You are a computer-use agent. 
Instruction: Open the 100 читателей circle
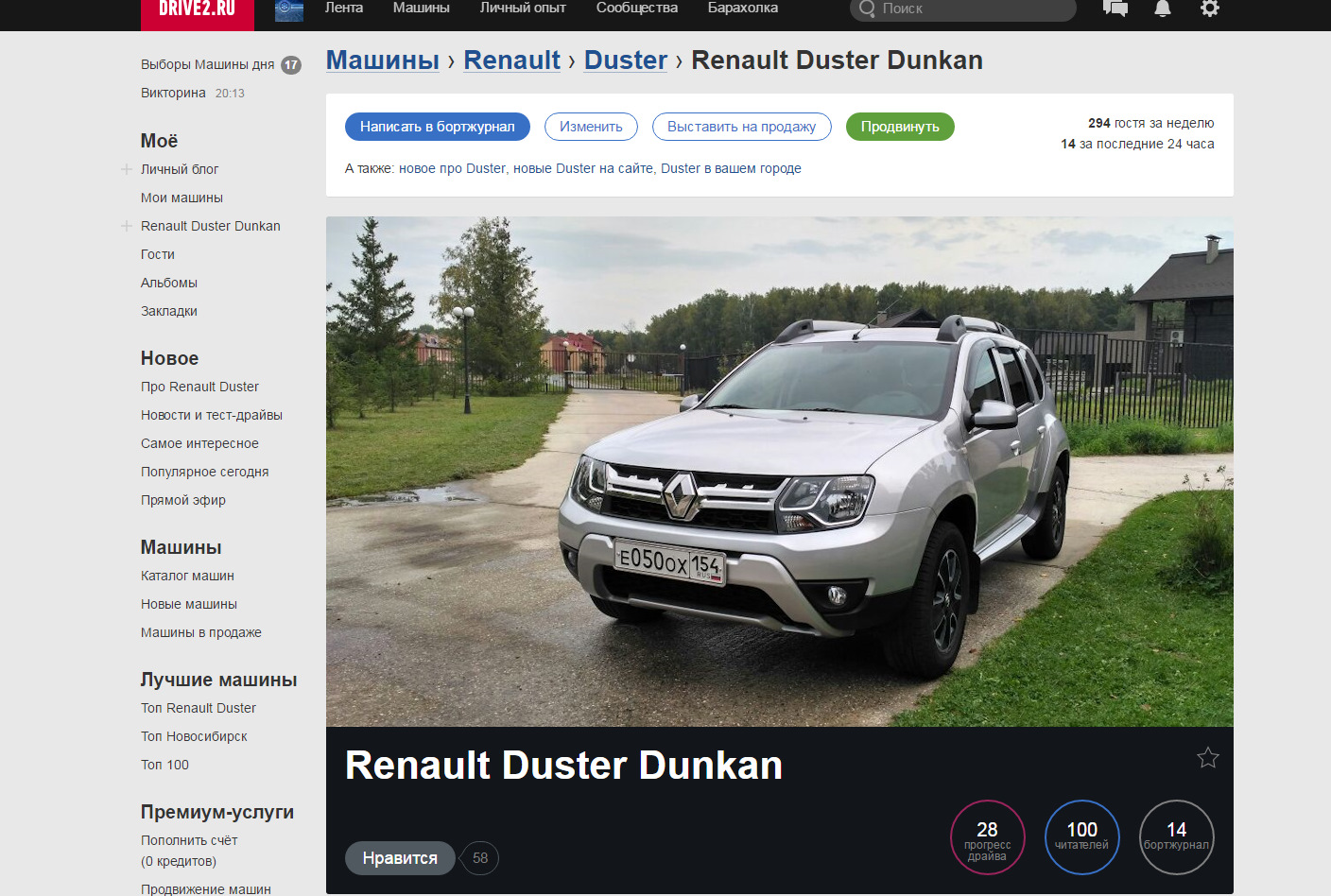pos(1082,837)
